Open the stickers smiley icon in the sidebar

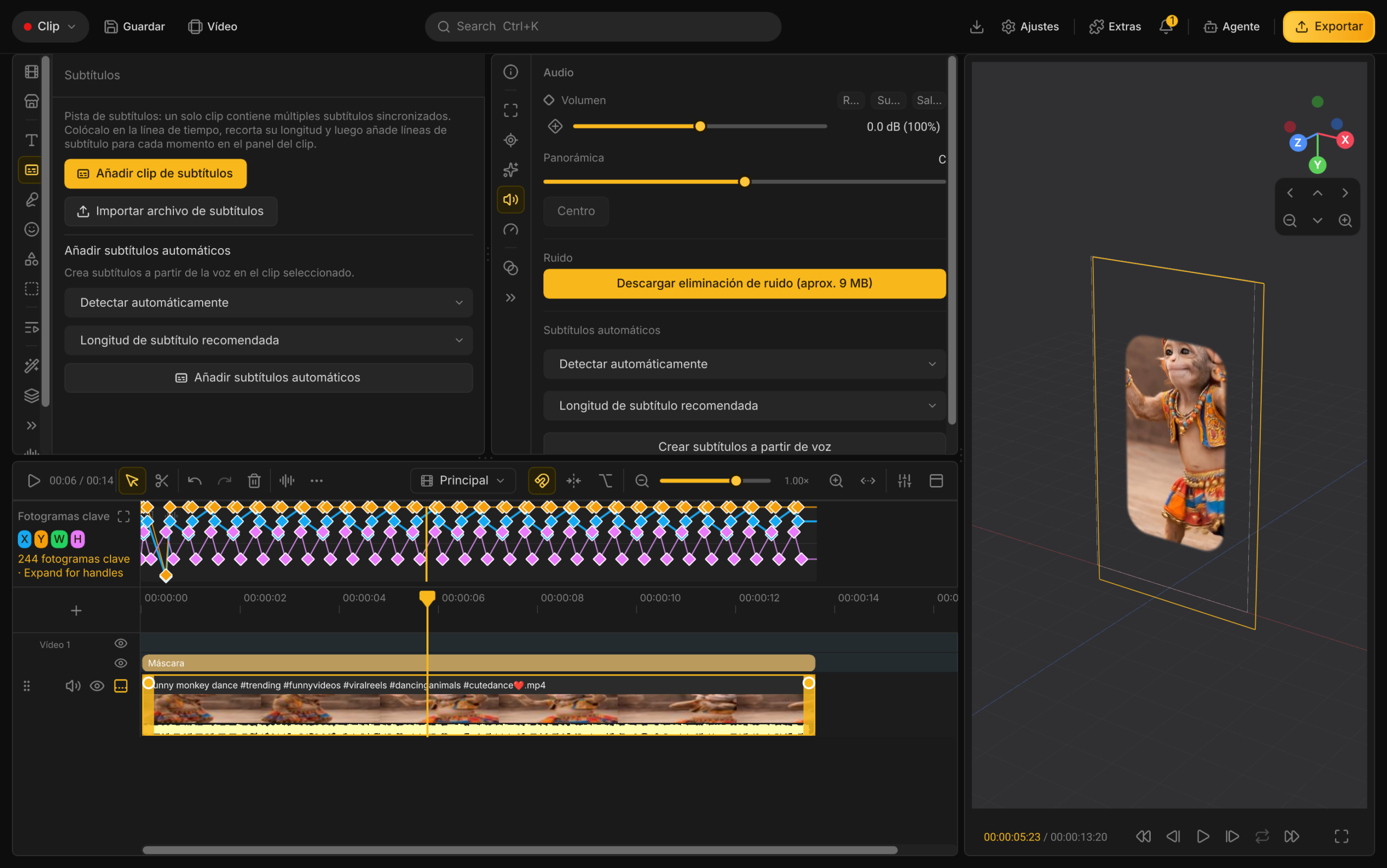(31, 229)
